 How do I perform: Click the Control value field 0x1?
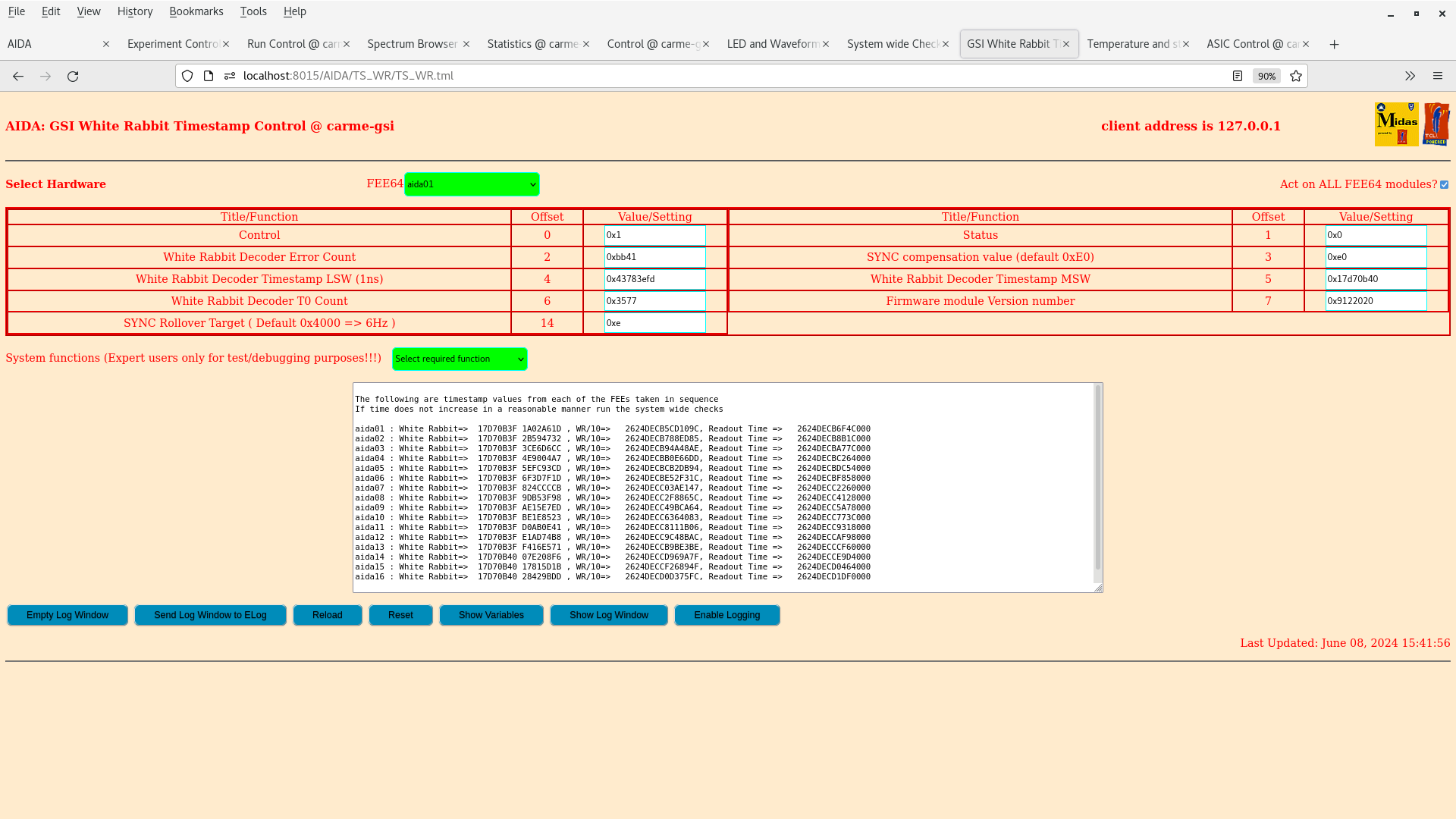[655, 235]
